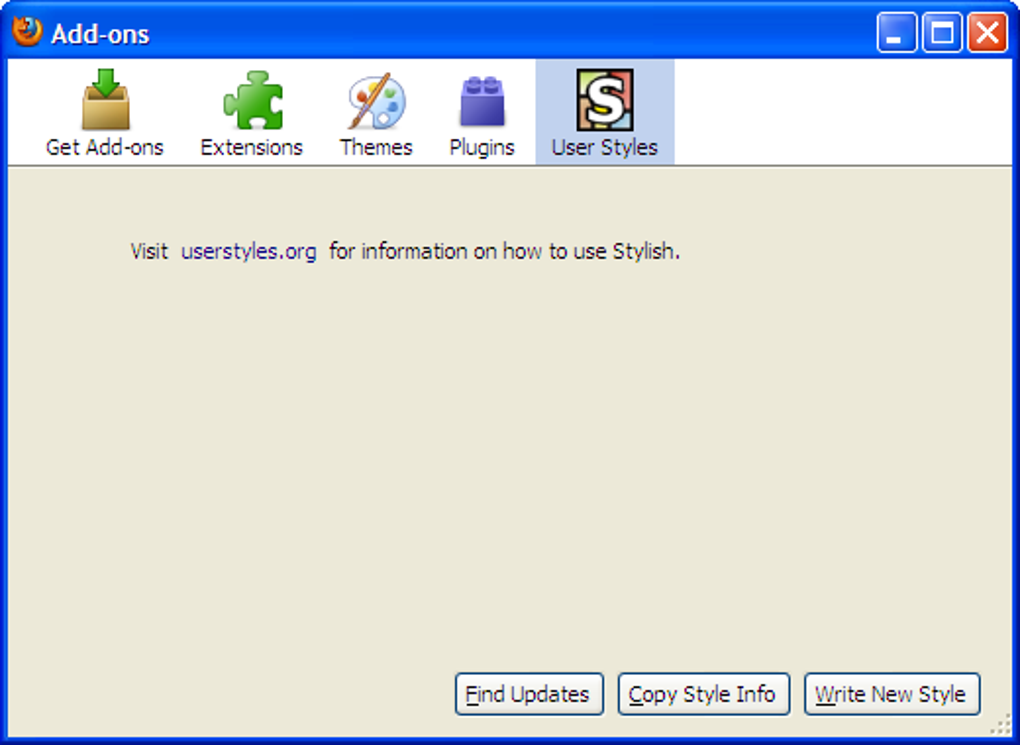Open the Themes paint palette icon

[376, 101]
